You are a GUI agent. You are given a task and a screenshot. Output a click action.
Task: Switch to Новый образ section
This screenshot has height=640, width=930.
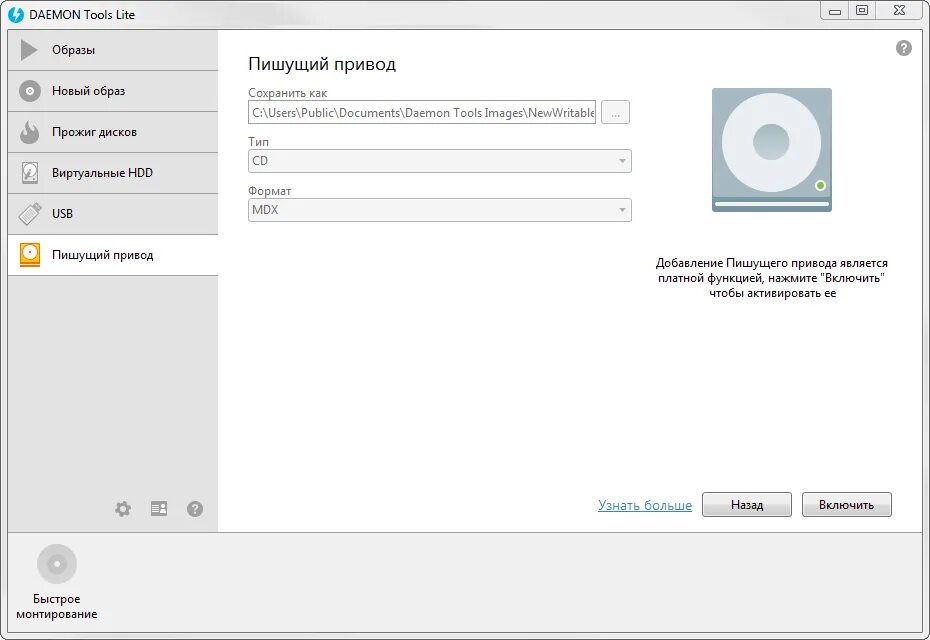coord(113,91)
